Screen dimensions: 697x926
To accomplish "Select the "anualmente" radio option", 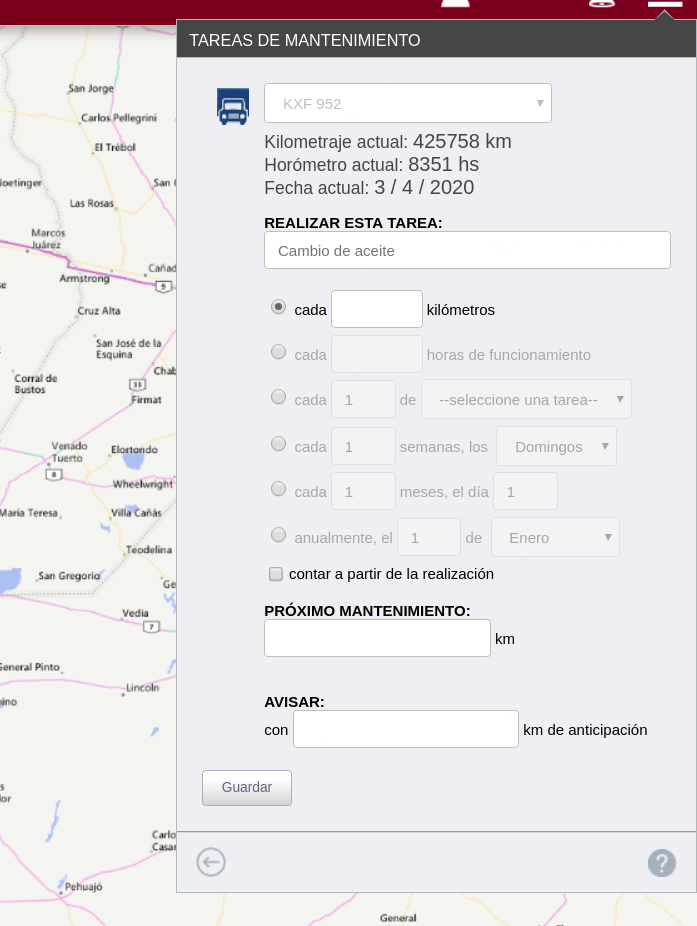I will pos(279,535).
